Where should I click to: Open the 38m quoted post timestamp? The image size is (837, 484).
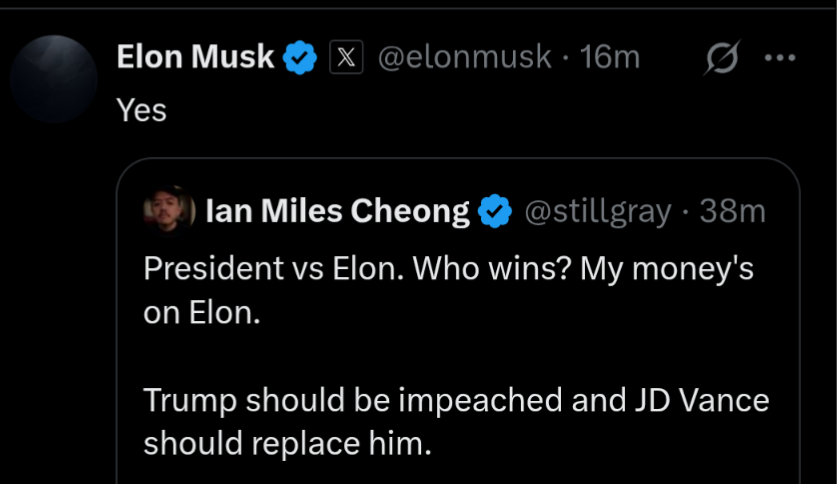tap(733, 212)
